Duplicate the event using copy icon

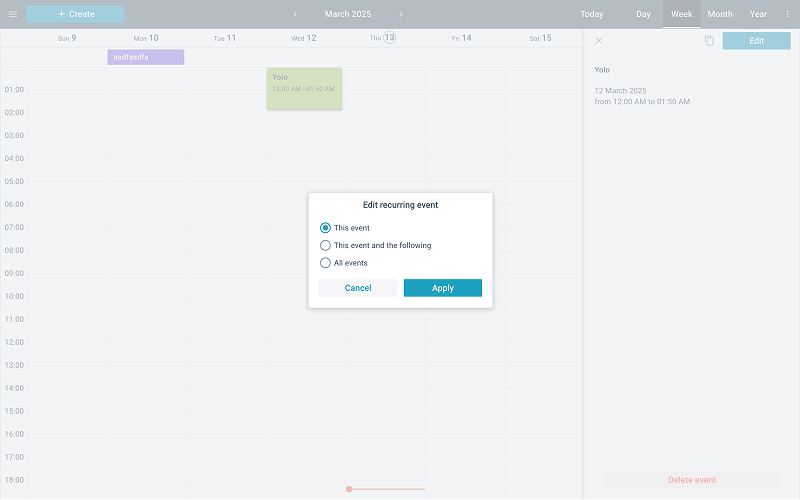[709, 41]
